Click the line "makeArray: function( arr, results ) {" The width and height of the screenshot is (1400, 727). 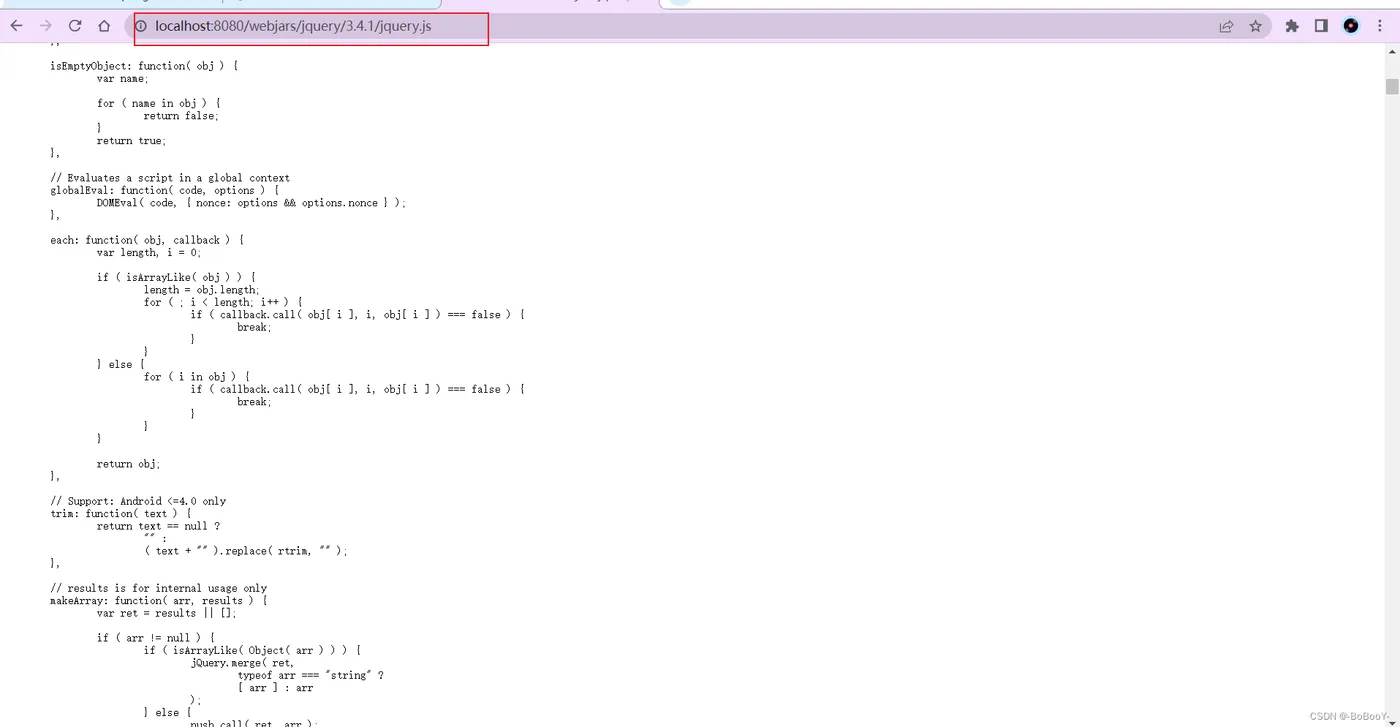pos(159,601)
